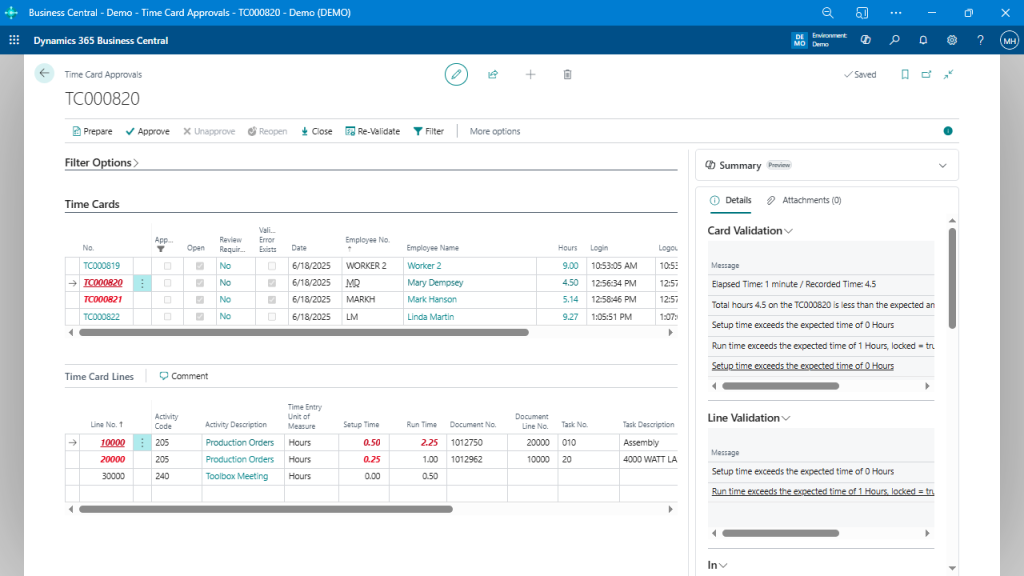Open the Settings gear icon

pyautogui.click(x=952, y=40)
